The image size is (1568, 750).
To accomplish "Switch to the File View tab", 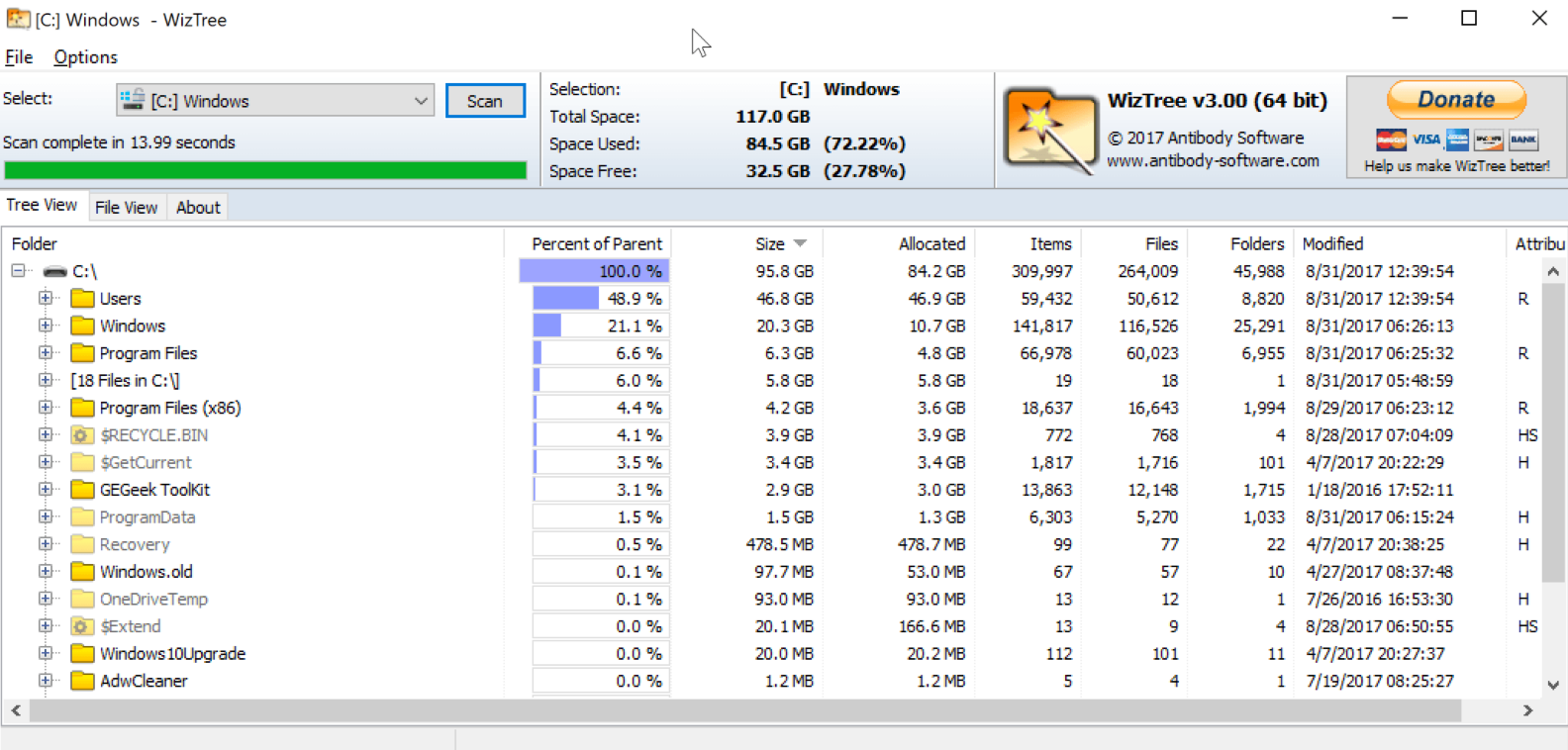I will point(126,207).
